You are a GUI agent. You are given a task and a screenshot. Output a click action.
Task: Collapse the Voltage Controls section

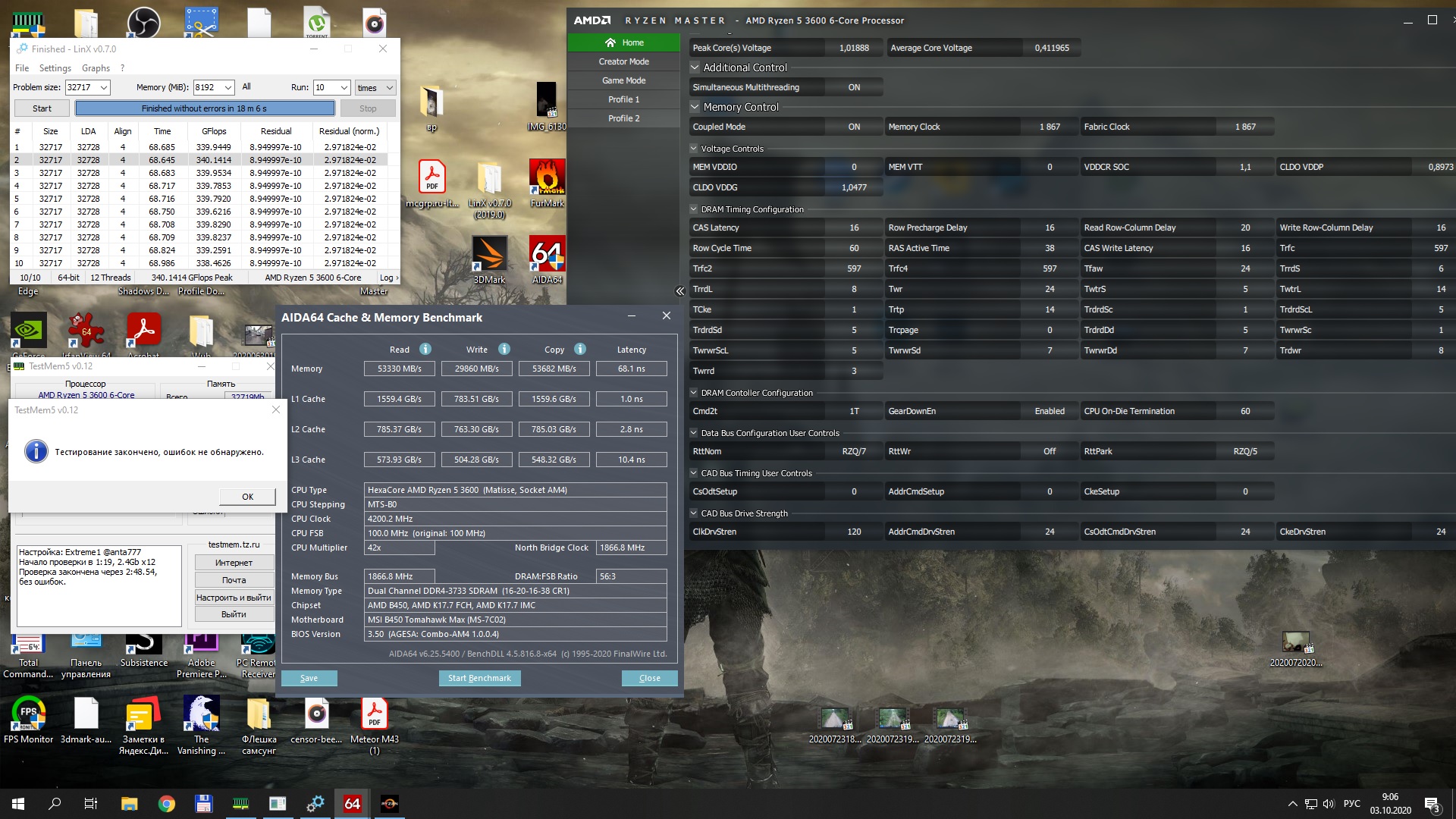coord(694,149)
